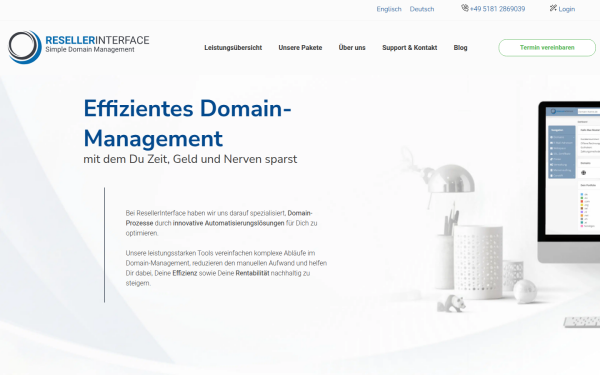Switch language to Deutsch
Image resolution: width=600 pixels, height=375 pixels.
click(x=422, y=9)
